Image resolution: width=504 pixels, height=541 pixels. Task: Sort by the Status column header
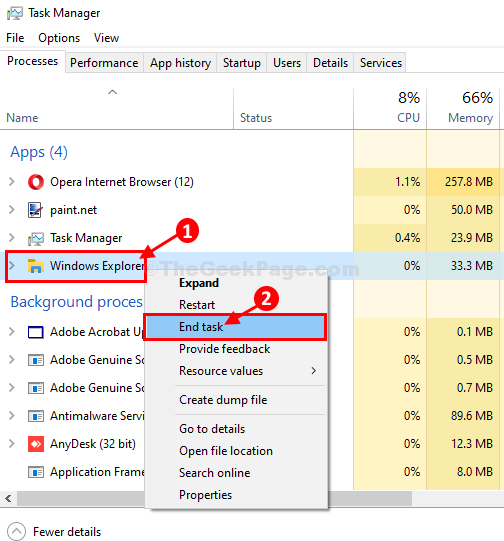click(x=294, y=109)
